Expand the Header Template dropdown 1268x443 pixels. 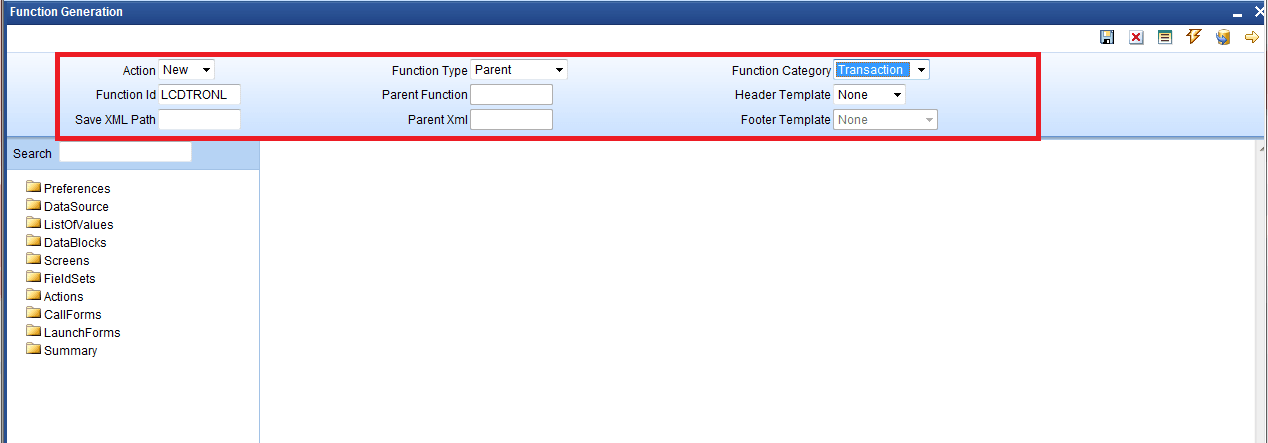870,95
